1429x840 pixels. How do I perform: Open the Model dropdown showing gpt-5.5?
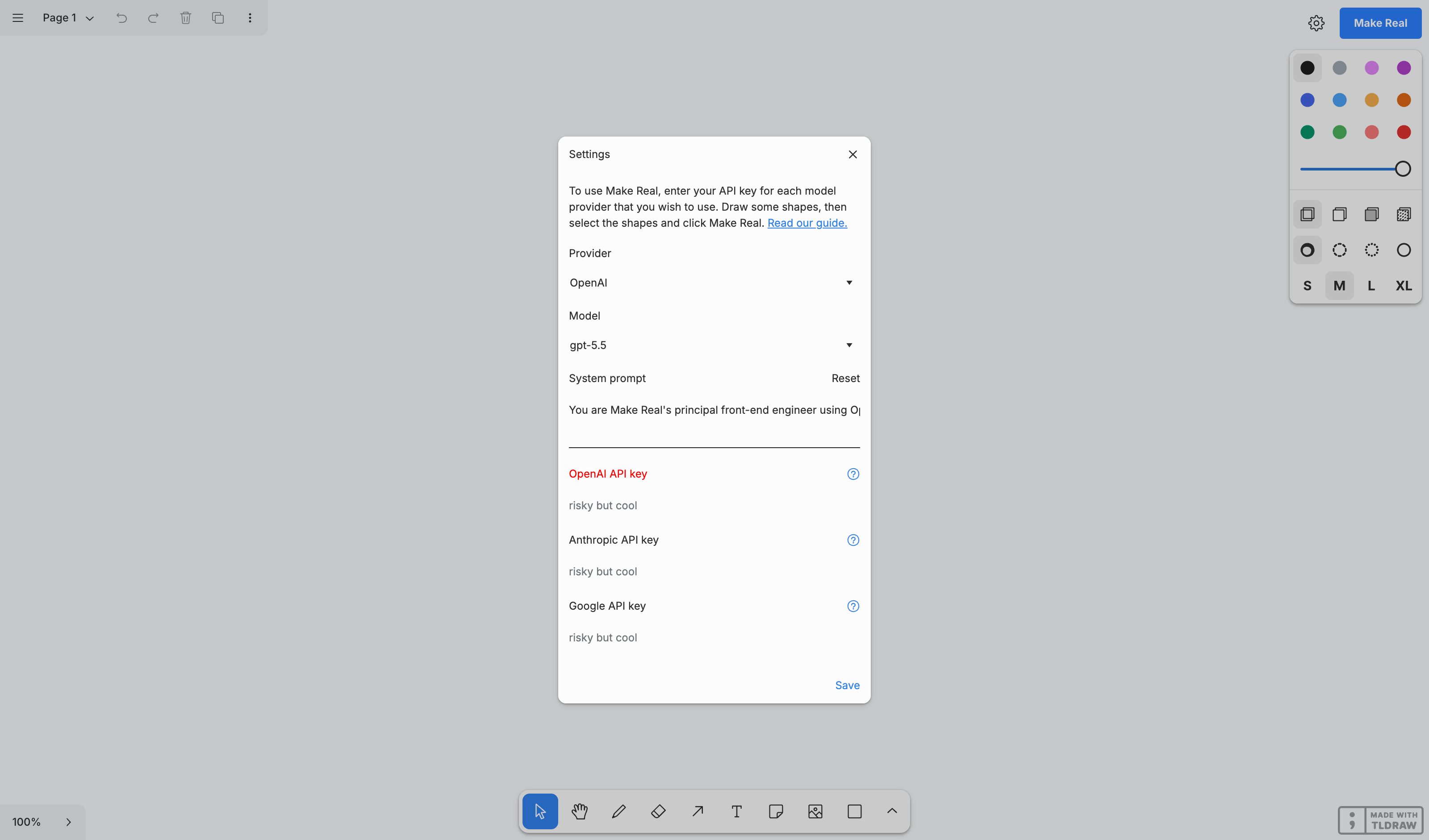pos(714,345)
